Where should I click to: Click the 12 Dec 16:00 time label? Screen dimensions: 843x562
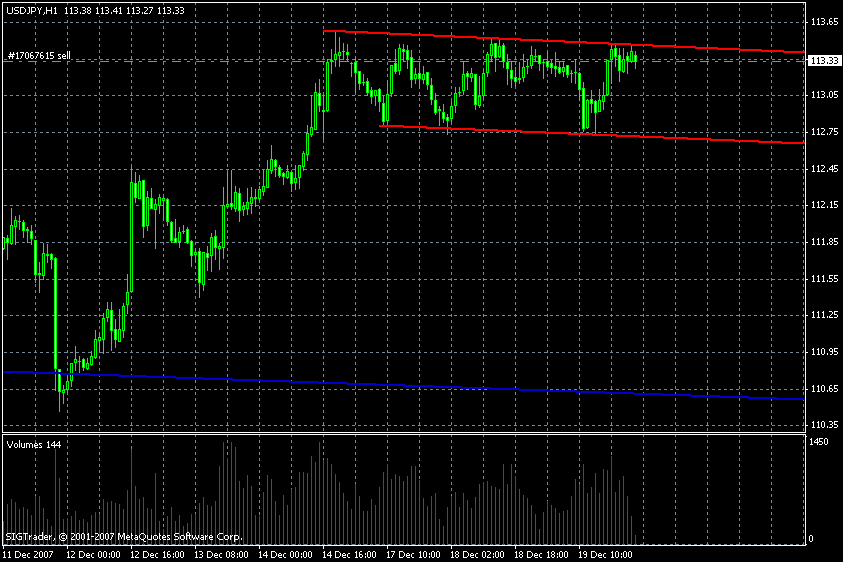pos(157,554)
